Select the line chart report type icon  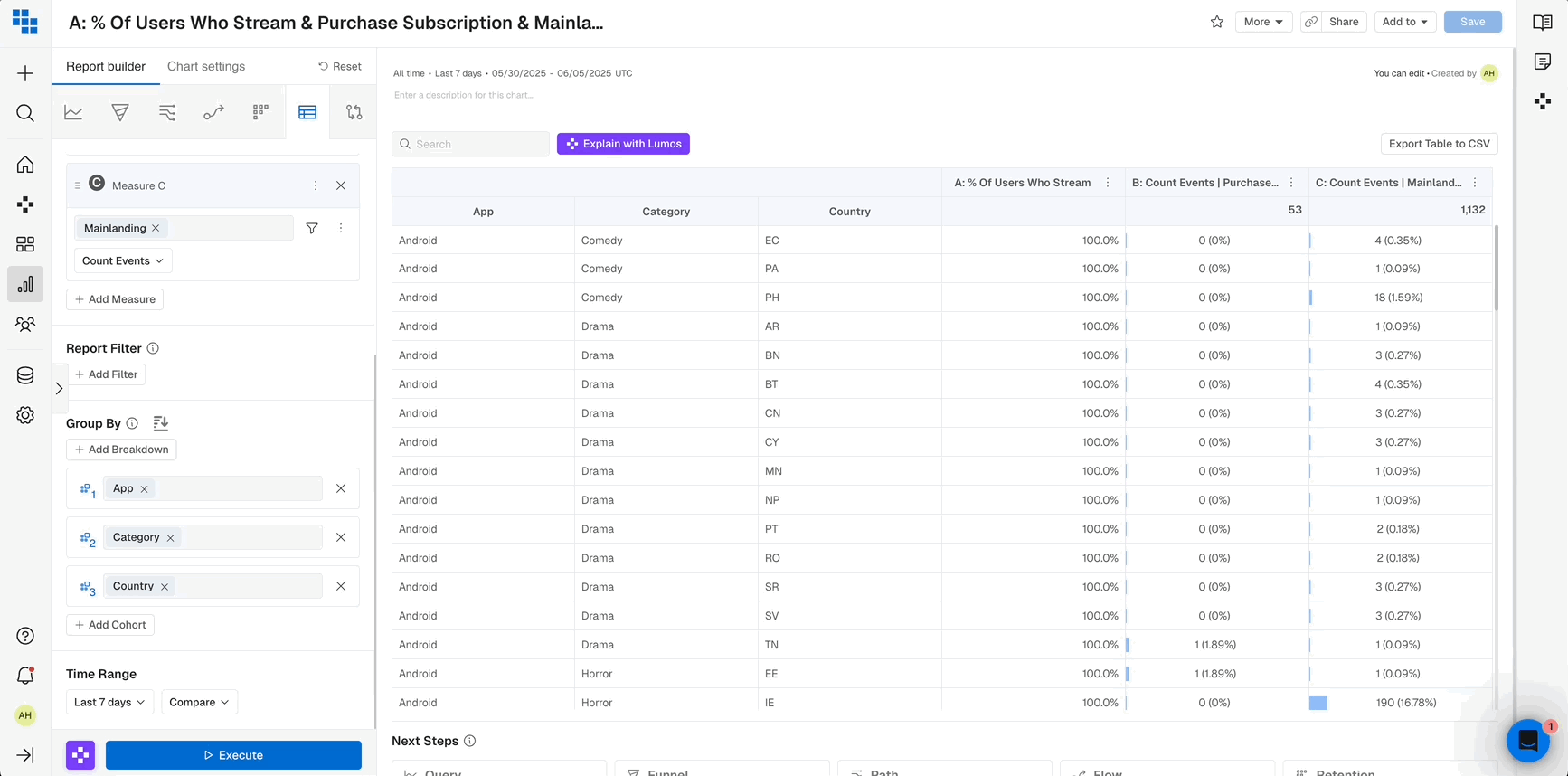73,112
